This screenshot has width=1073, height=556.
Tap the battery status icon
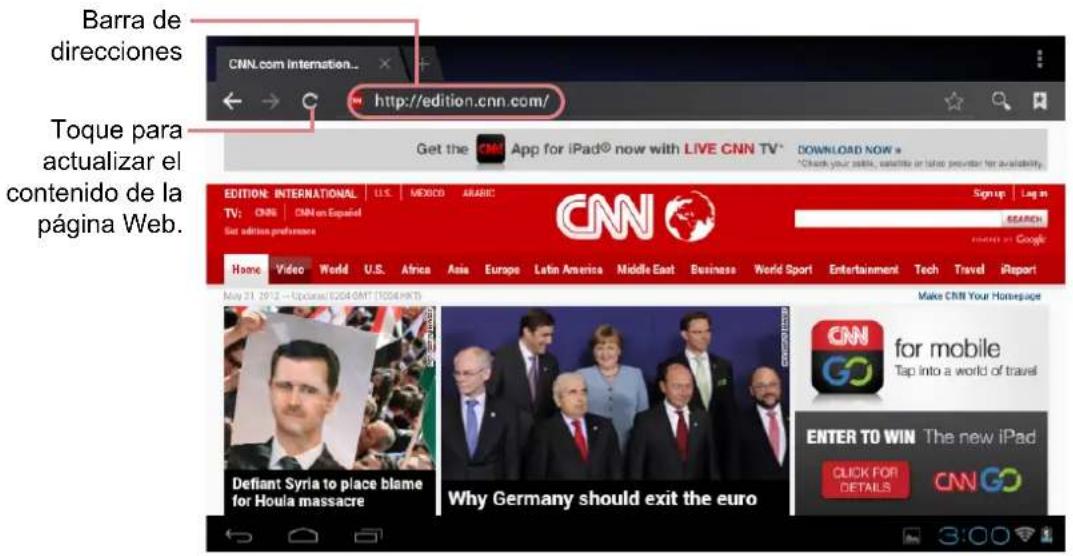pyautogui.click(x=1044, y=534)
